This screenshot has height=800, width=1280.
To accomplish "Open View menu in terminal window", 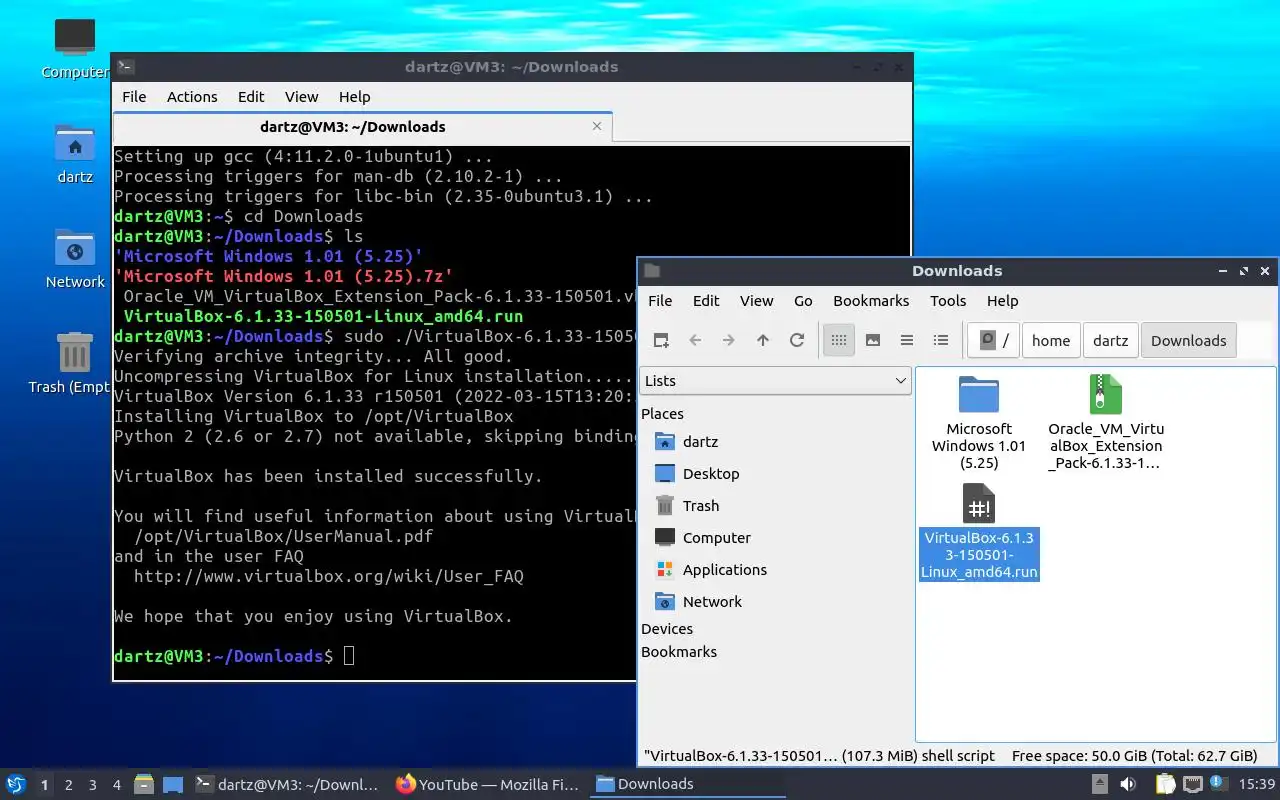I will (x=301, y=97).
